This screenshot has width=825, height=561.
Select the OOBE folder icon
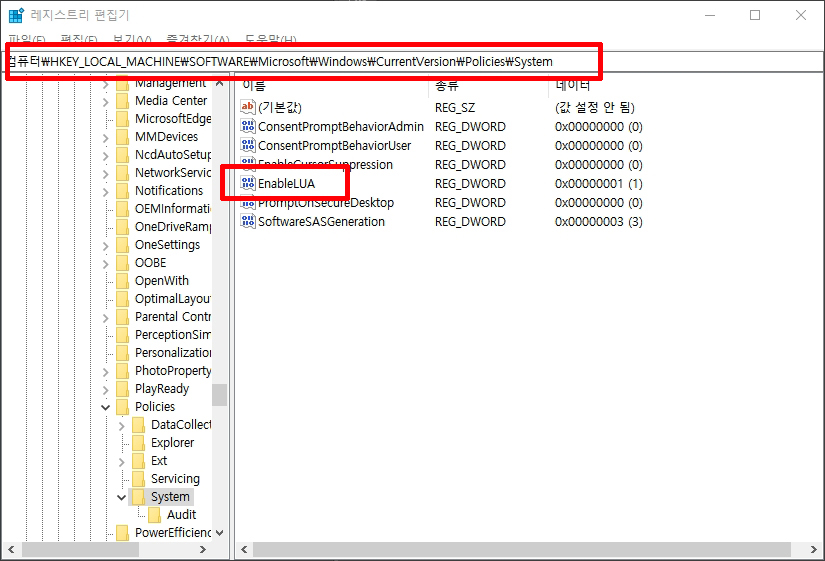[x=122, y=263]
